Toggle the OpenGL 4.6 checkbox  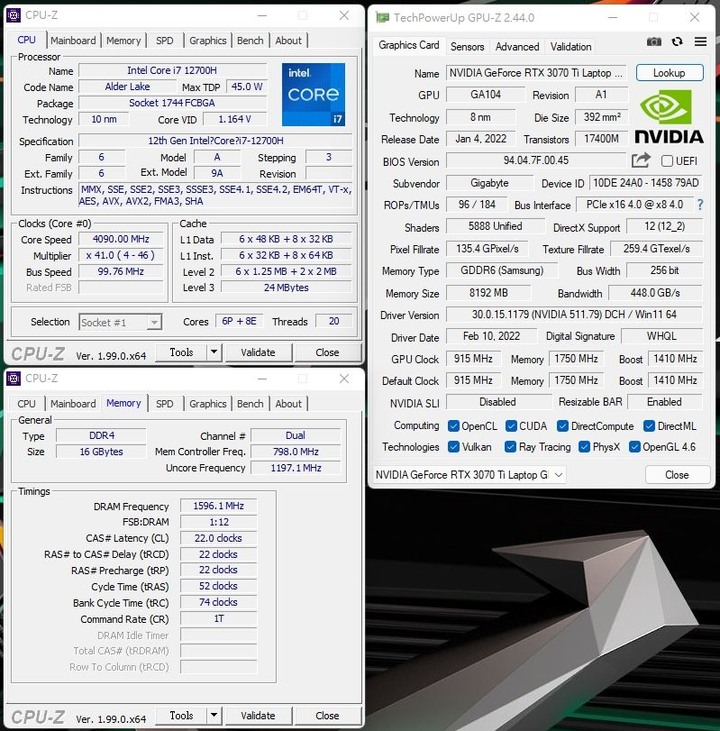click(x=634, y=447)
